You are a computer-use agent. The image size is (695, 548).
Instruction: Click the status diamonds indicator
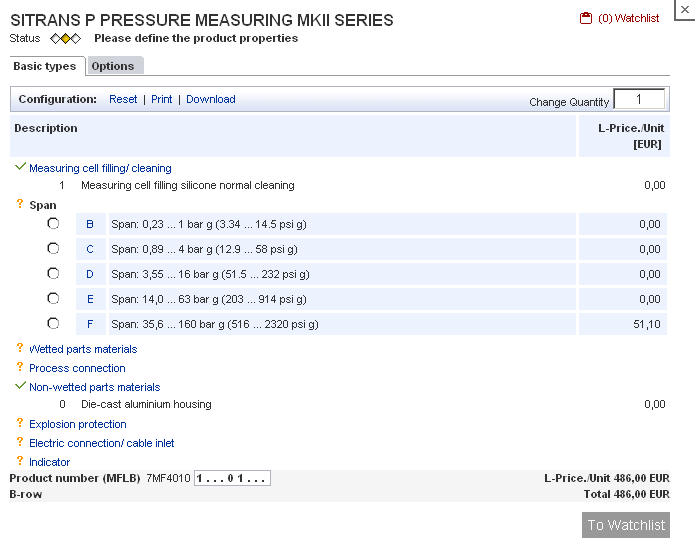[x=65, y=39]
